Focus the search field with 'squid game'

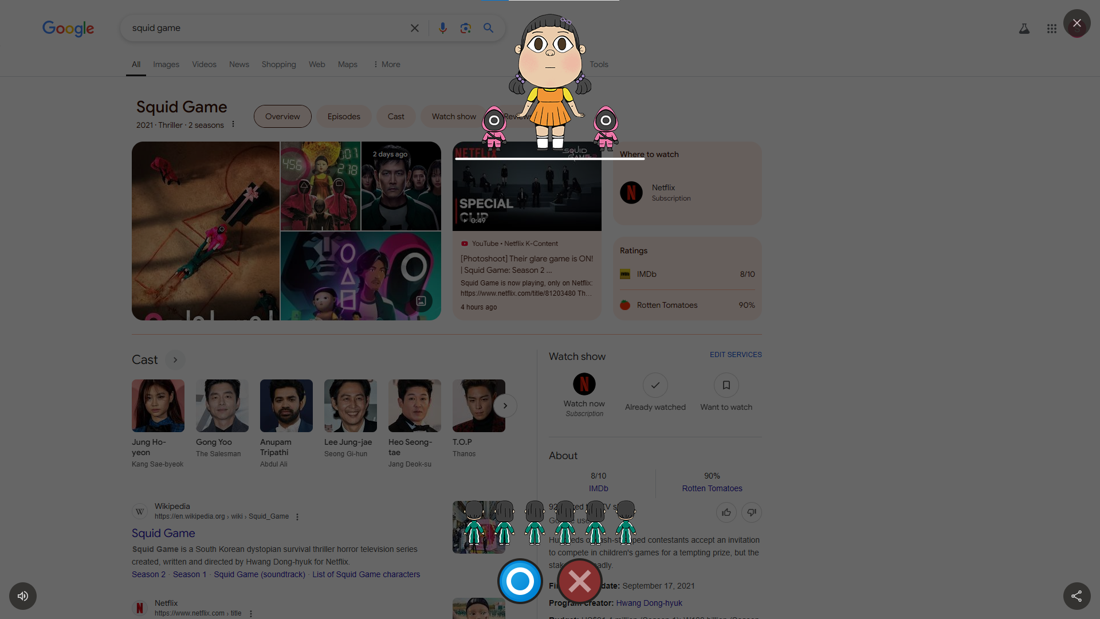click(x=267, y=28)
